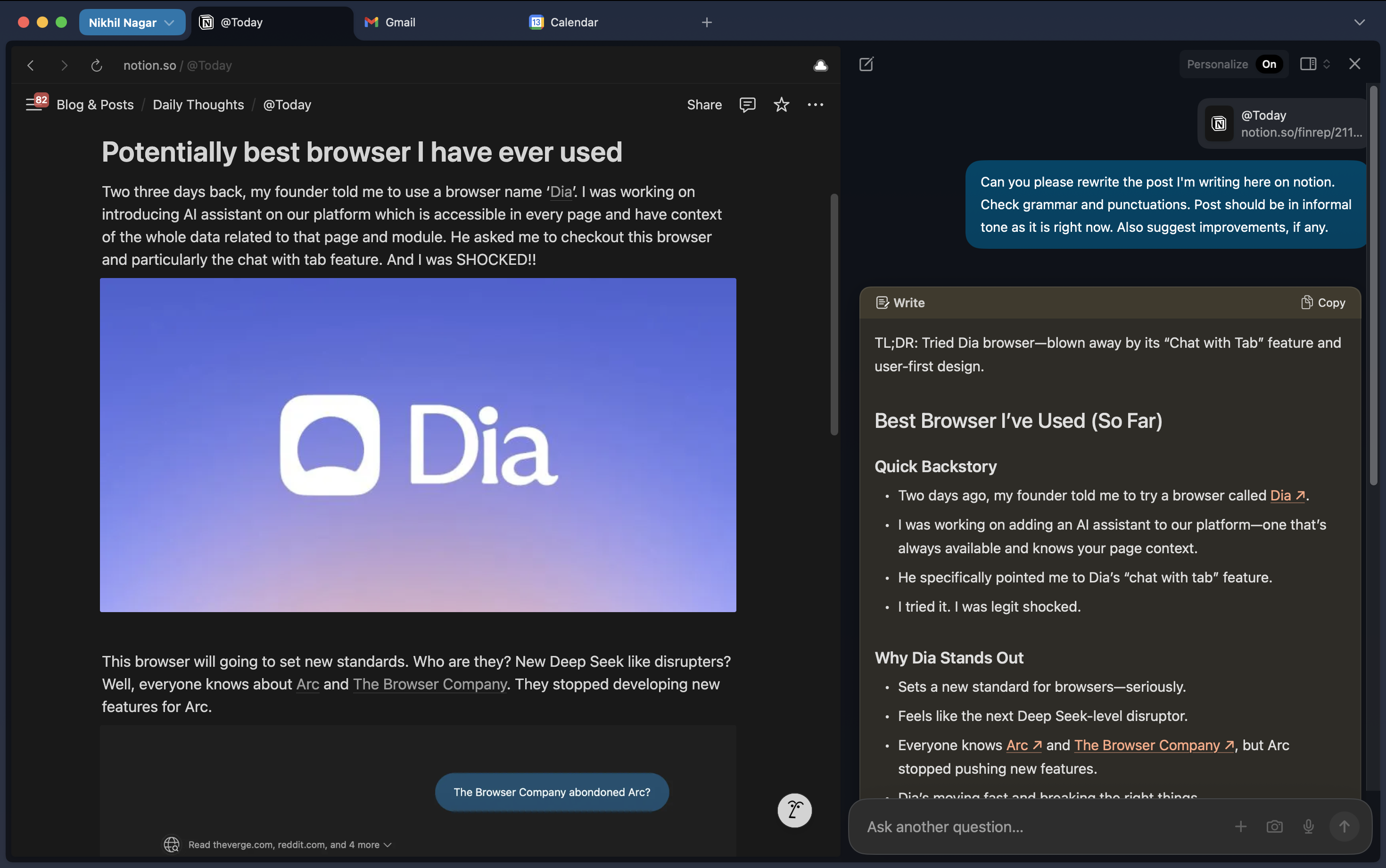Click 'The Browser Company abondoned Arc?' bubble
Screen dimensions: 1386x868
tap(552, 792)
